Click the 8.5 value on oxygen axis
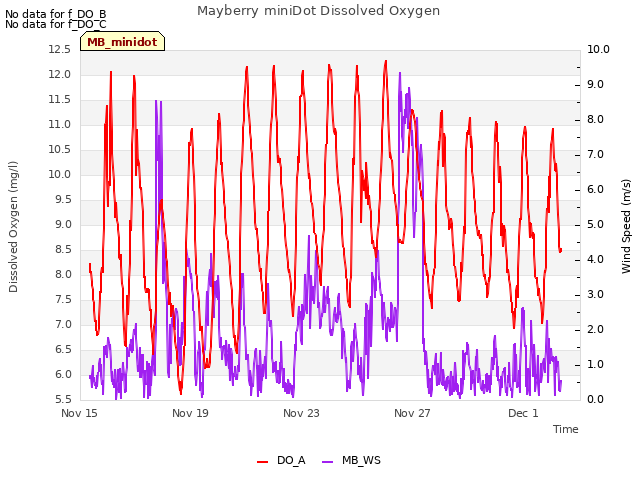This screenshot has width=640, height=480. click(x=63, y=249)
